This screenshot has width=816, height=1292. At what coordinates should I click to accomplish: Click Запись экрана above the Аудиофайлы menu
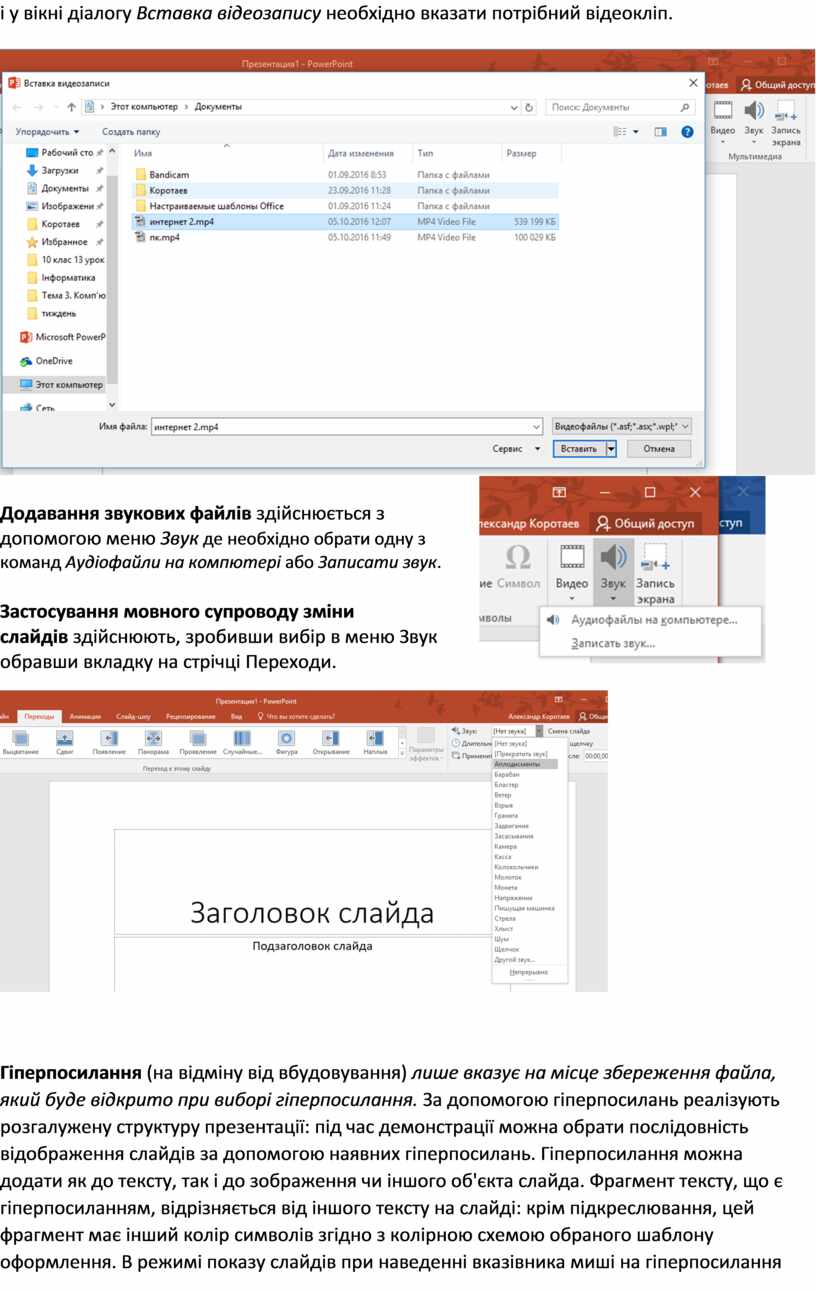click(x=655, y=572)
